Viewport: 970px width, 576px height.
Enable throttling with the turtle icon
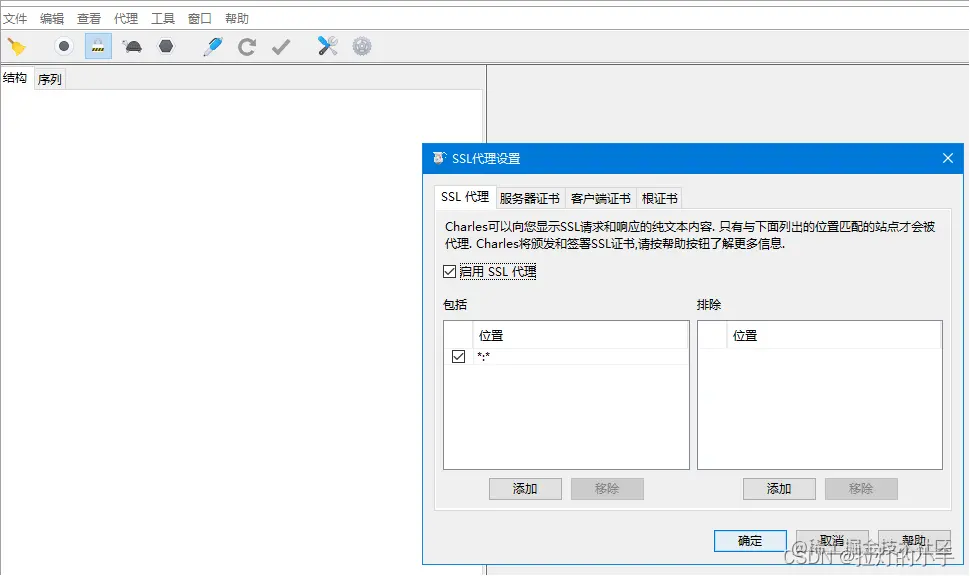[131, 45]
